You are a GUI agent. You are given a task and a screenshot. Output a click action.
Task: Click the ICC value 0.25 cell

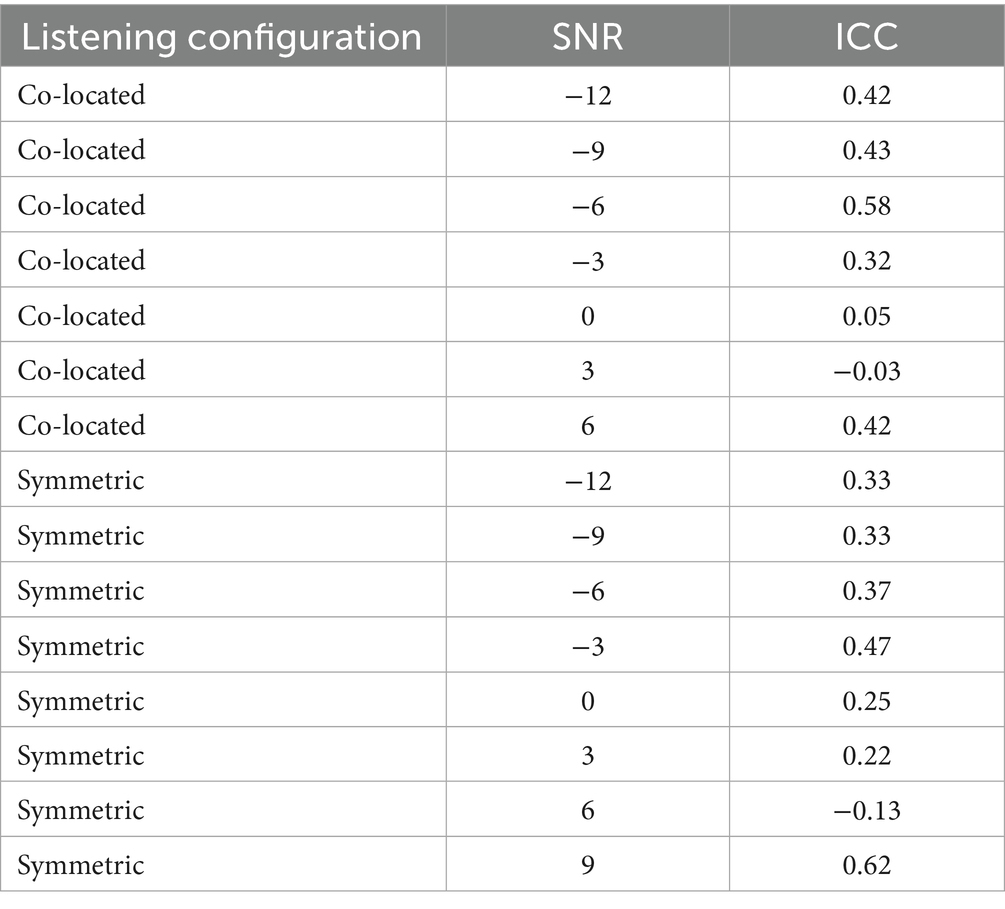[866, 701]
